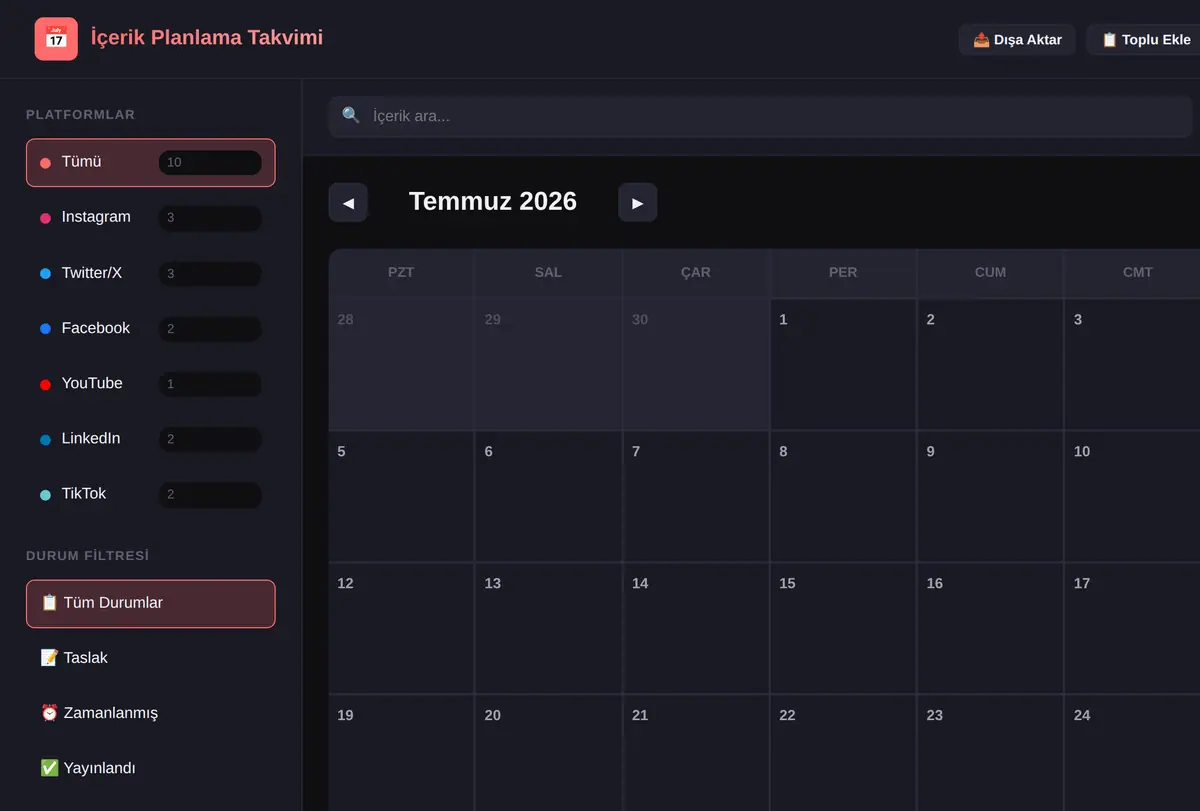Select the Tümü platform filter

(150, 162)
